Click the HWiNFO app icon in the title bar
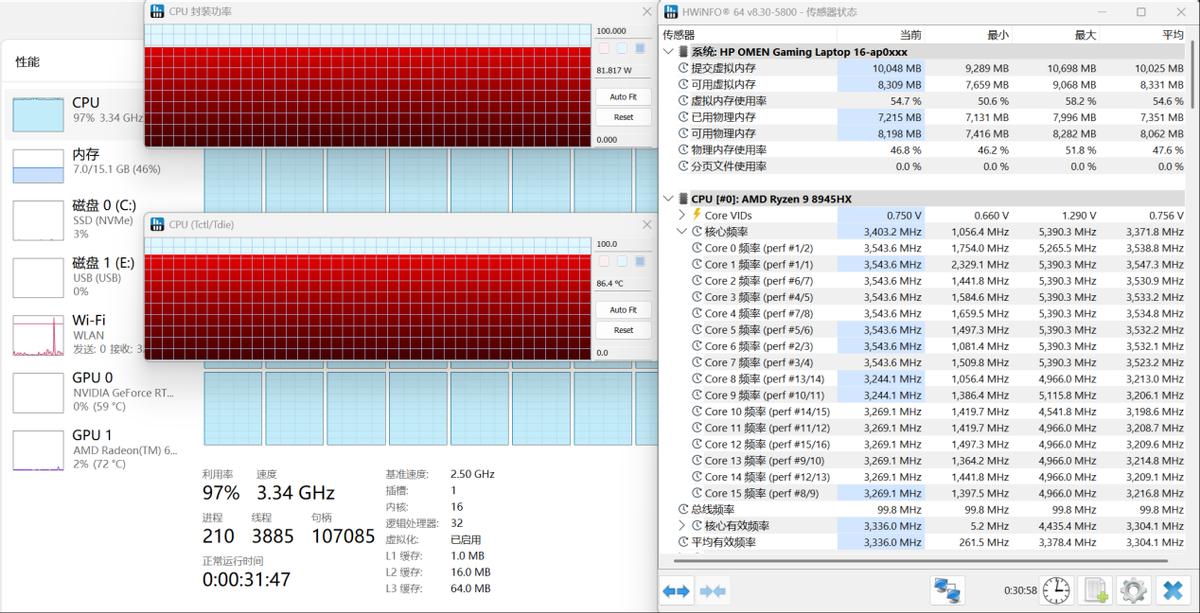The width and height of the screenshot is (1200, 613). click(670, 12)
